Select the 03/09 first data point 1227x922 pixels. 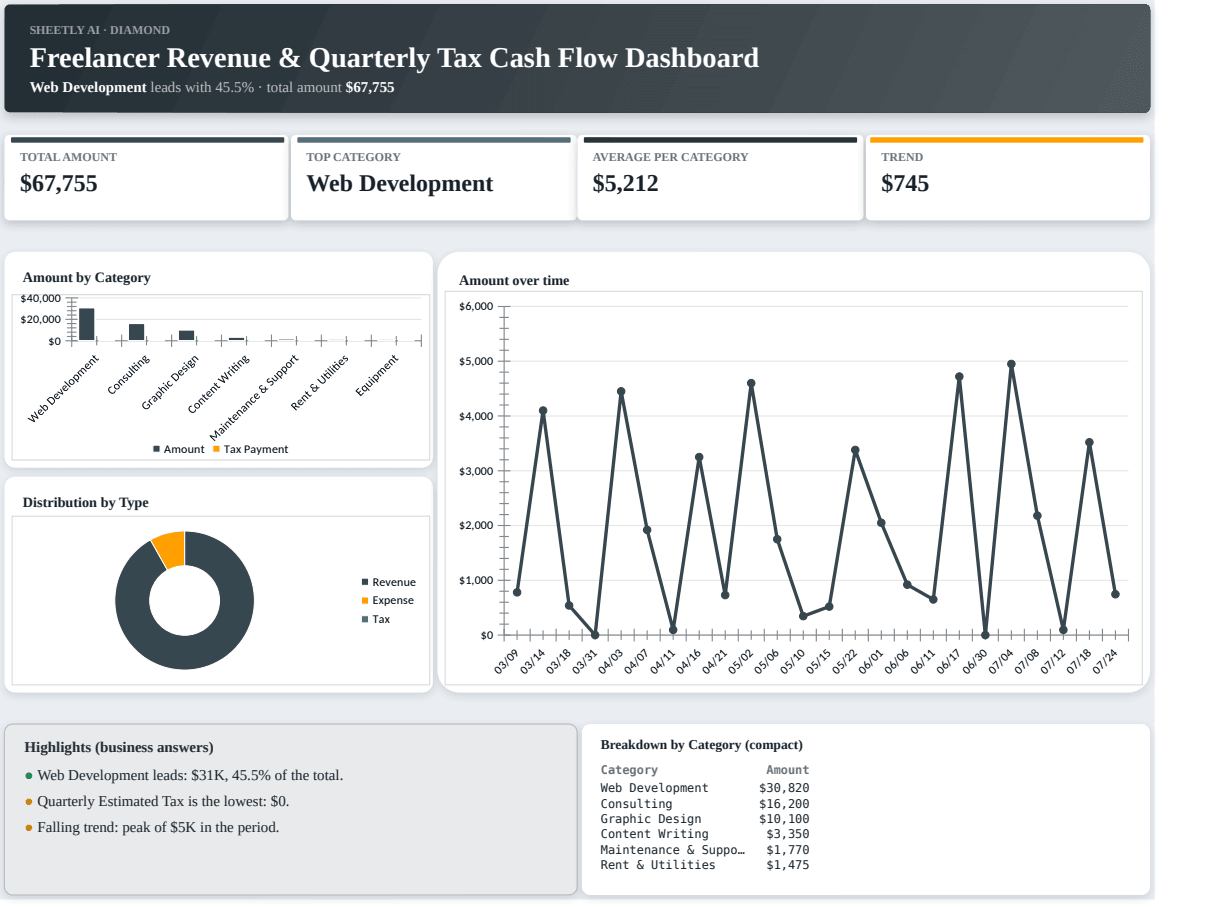pos(517,592)
